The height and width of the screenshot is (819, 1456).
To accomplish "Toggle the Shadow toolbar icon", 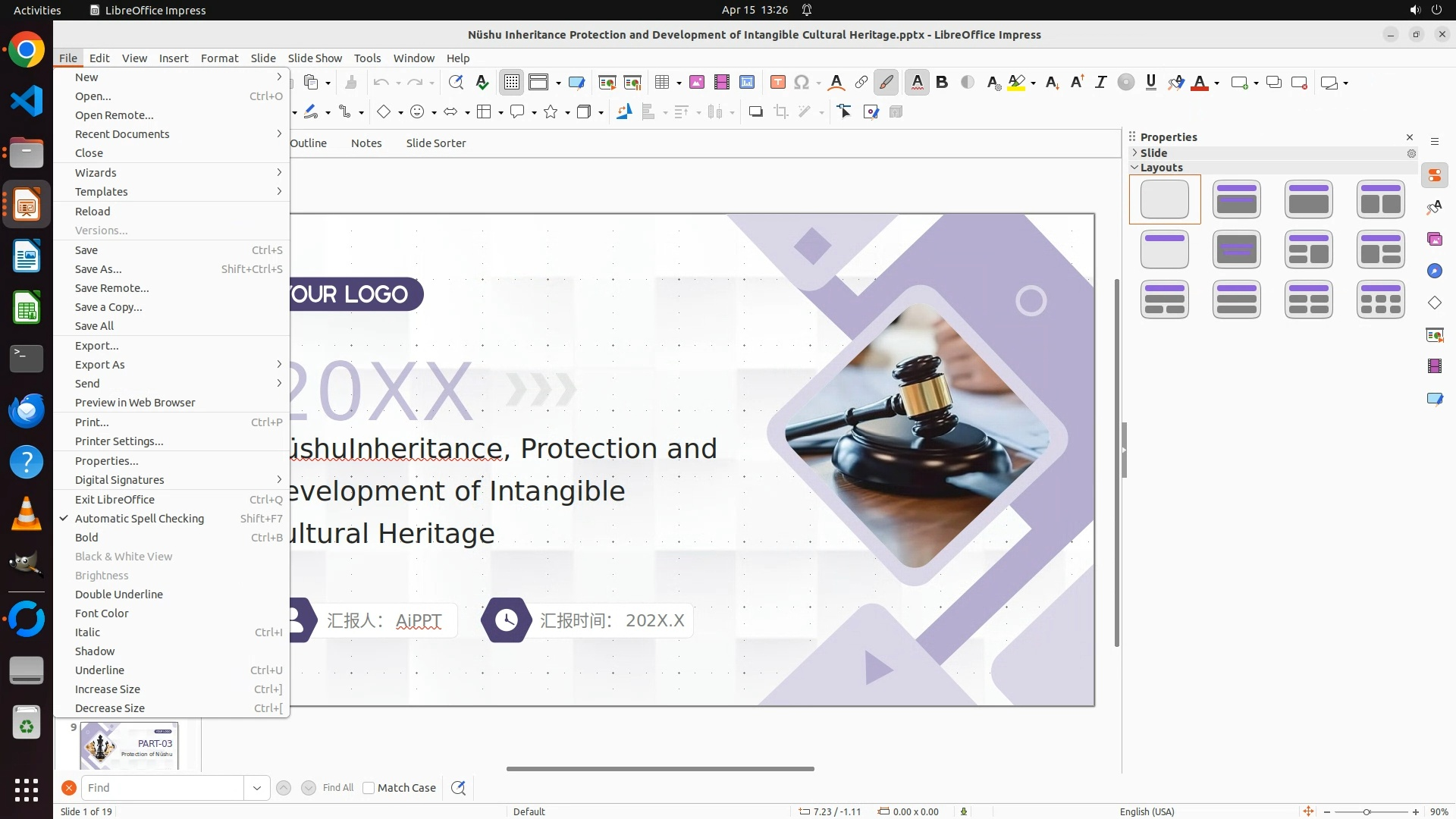I will (755, 112).
